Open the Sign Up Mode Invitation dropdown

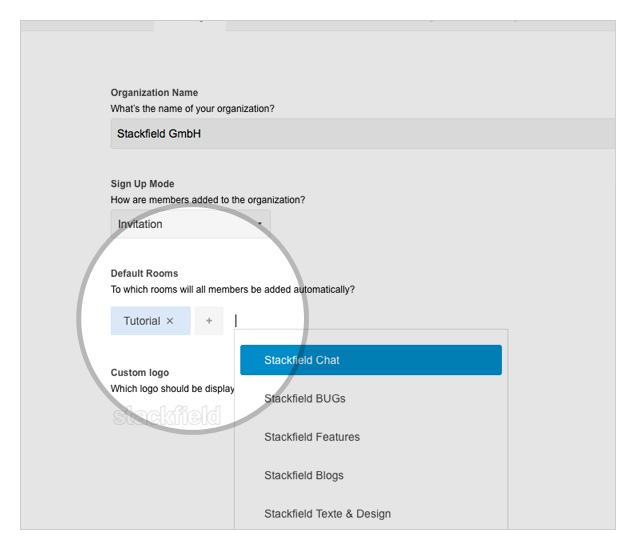coord(191,224)
